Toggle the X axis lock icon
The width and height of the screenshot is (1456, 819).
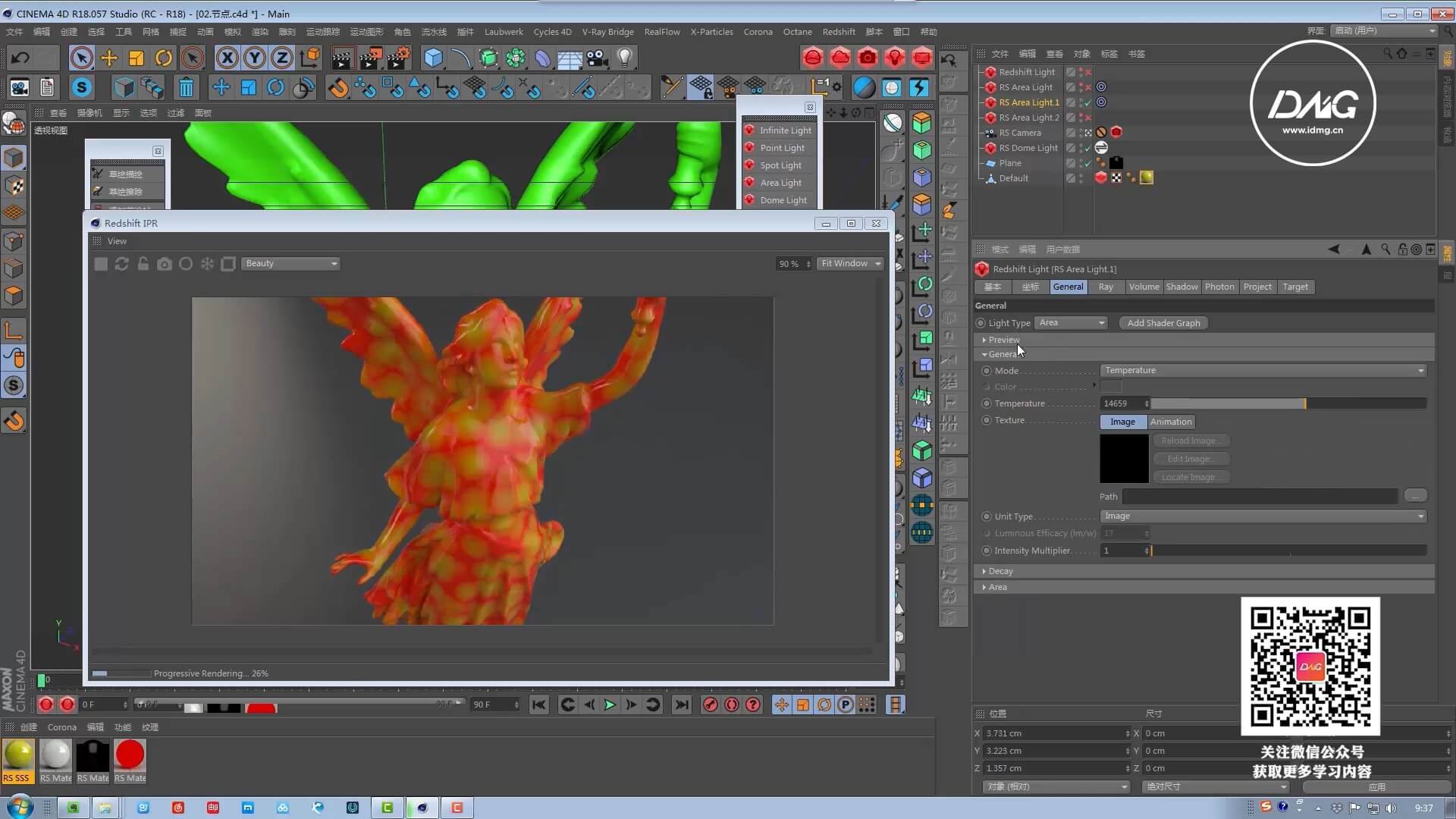(x=227, y=58)
